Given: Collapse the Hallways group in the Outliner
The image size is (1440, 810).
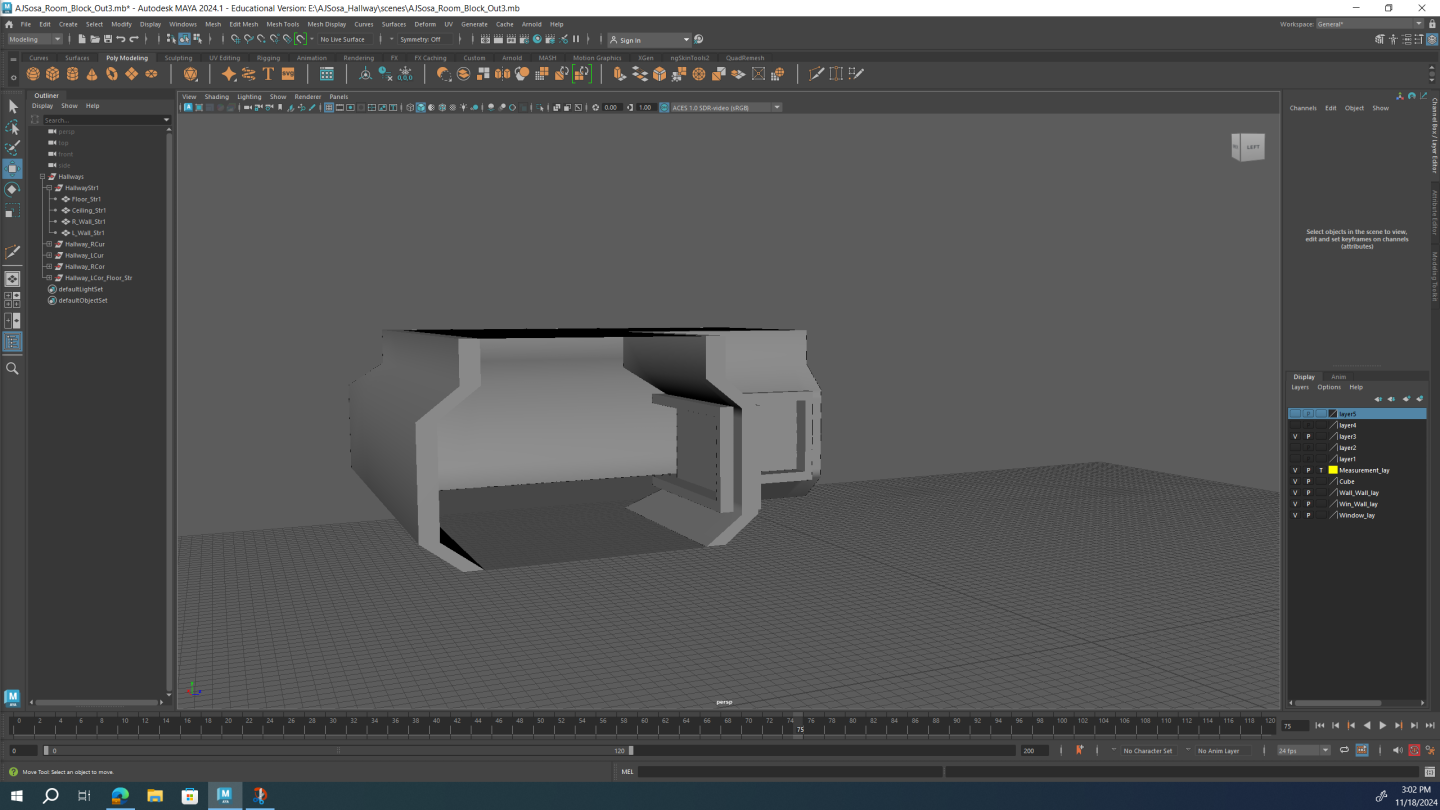Looking at the screenshot, I should pos(42,177).
